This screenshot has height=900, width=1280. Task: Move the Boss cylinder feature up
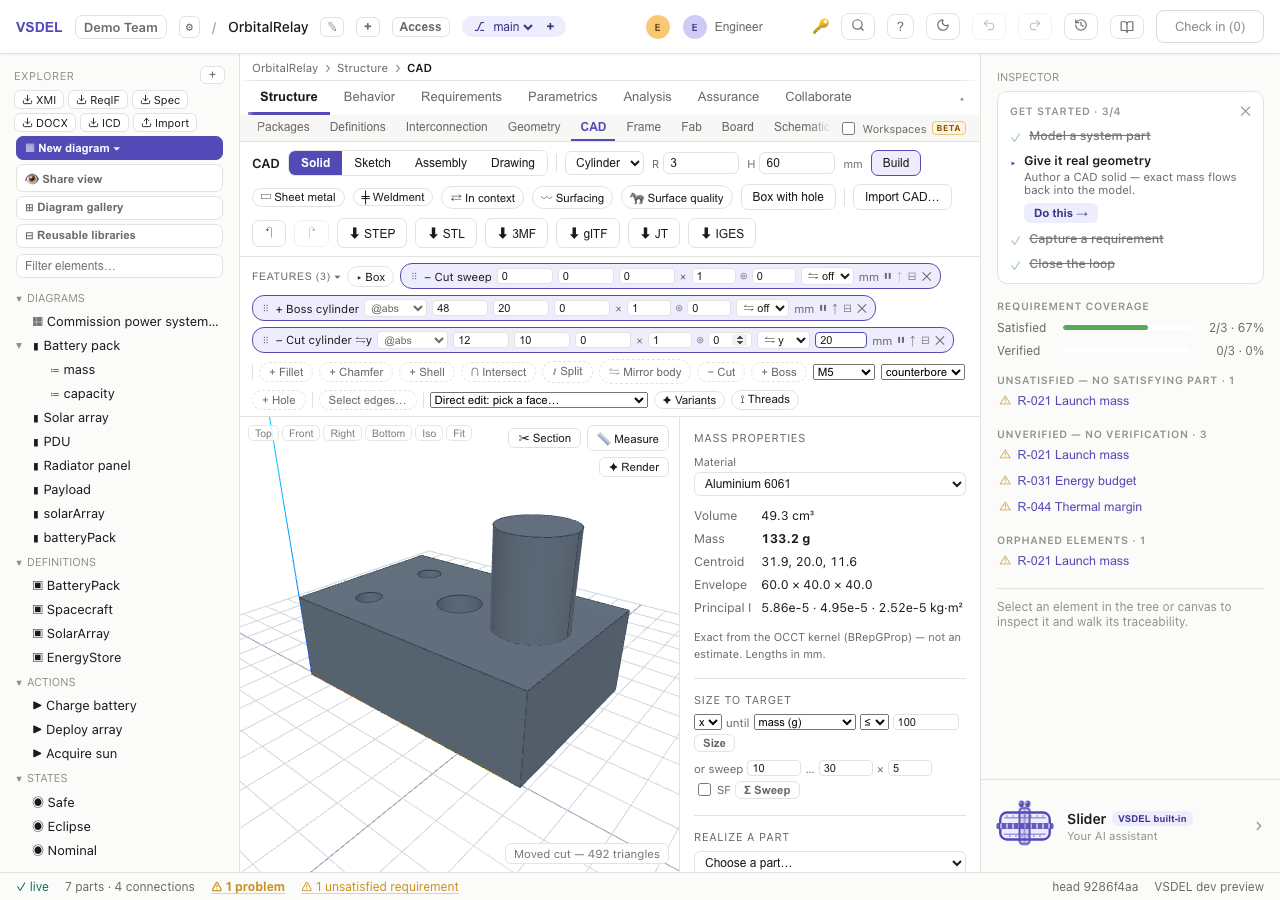click(x=835, y=309)
